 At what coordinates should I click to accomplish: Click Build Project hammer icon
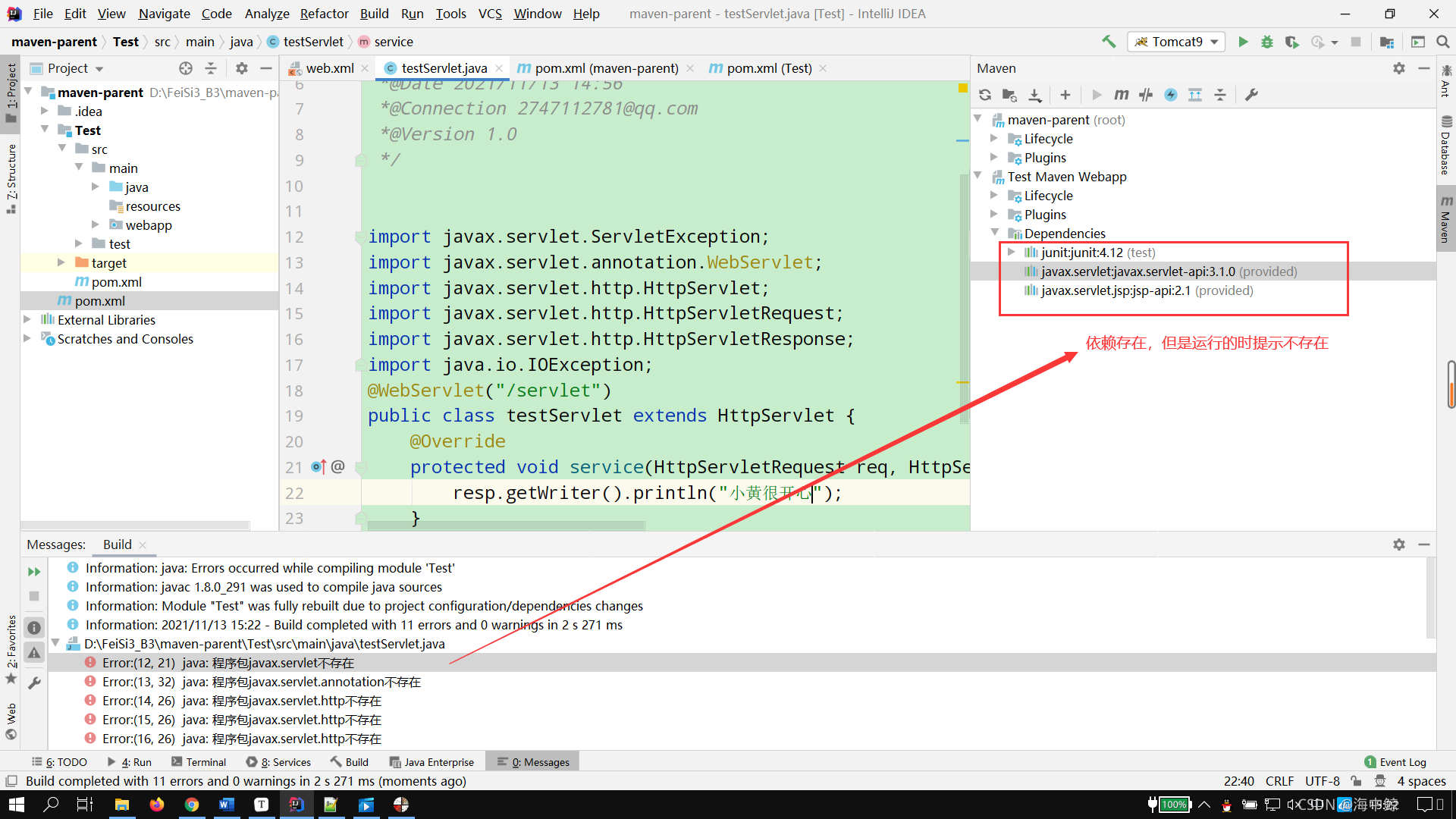pyautogui.click(x=1109, y=42)
